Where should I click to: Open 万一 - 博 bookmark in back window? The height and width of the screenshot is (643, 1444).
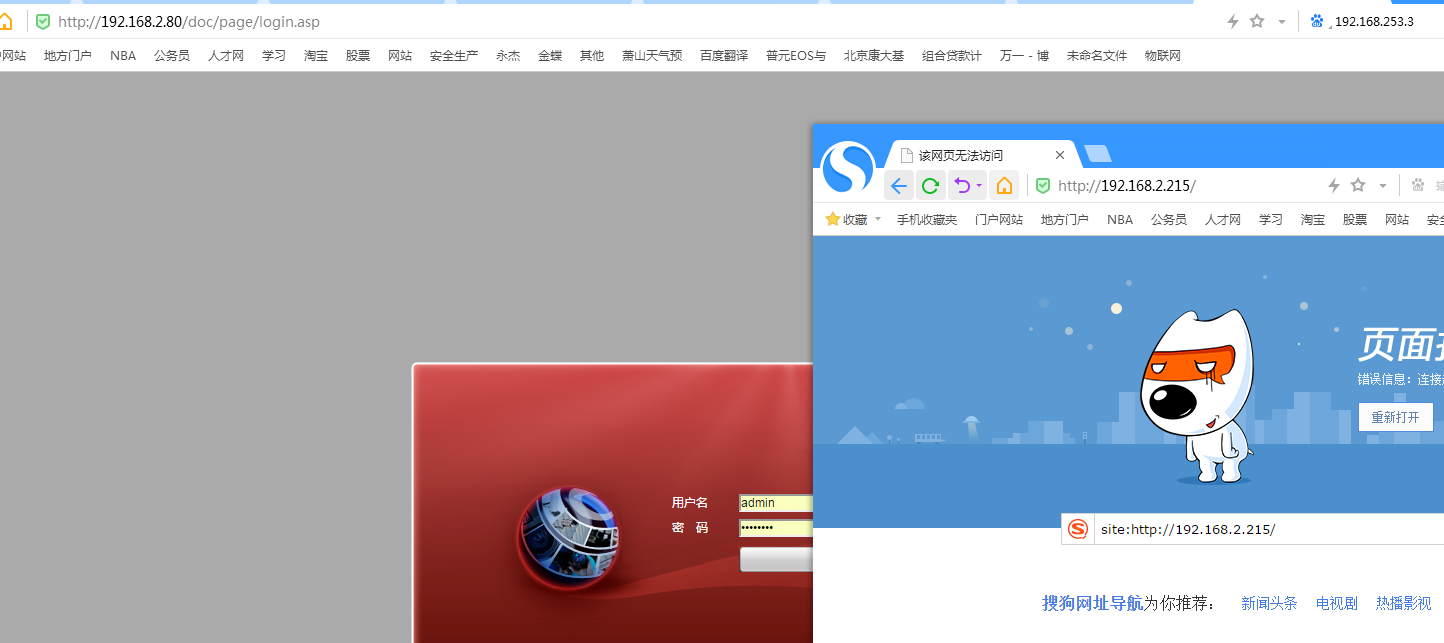tap(1024, 56)
